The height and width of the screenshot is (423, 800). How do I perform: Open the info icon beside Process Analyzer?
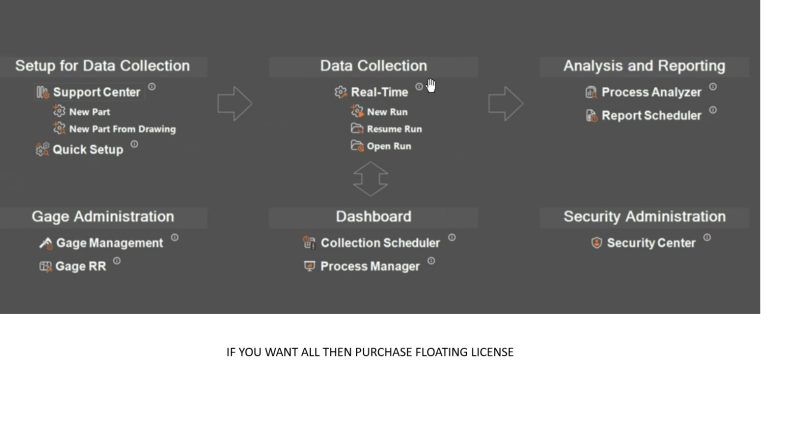coord(713,87)
